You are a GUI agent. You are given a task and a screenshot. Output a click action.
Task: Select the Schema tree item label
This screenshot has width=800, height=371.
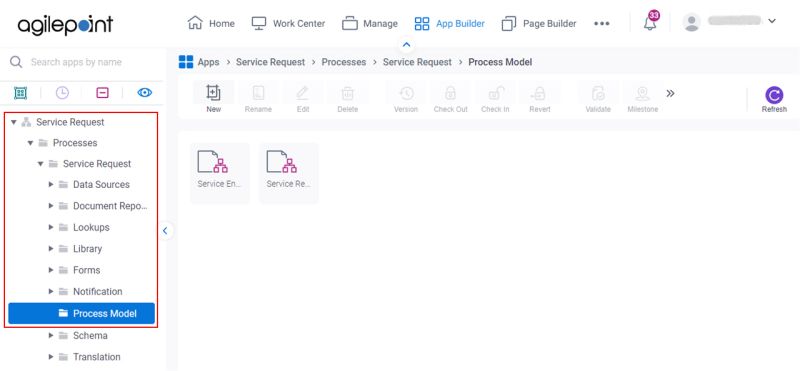click(90, 336)
